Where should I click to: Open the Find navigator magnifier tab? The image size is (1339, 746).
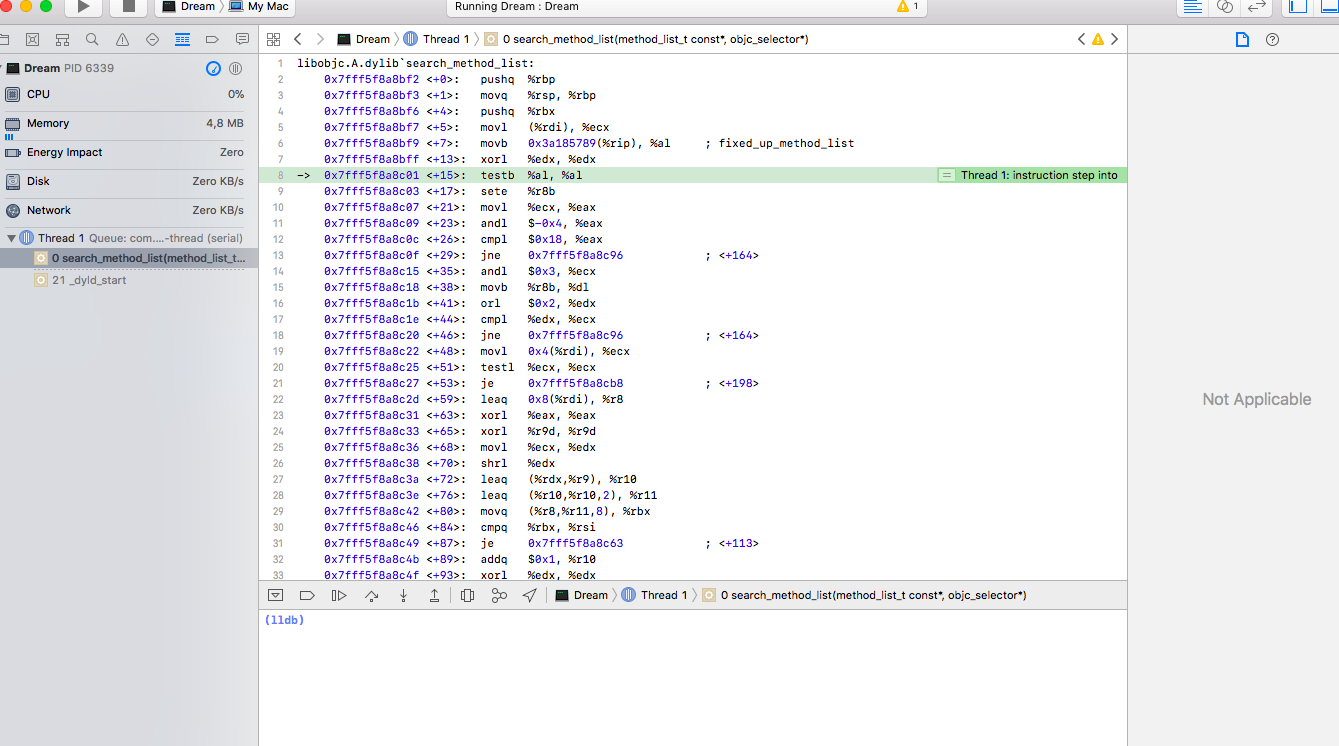92,39
